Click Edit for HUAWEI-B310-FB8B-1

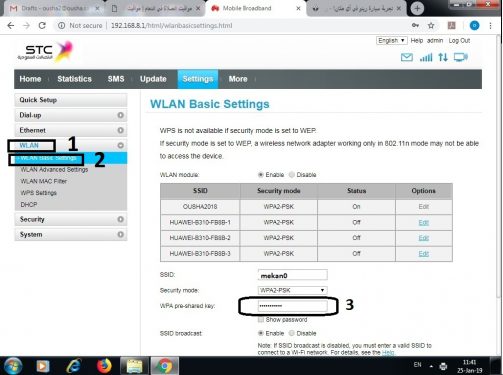423,222
